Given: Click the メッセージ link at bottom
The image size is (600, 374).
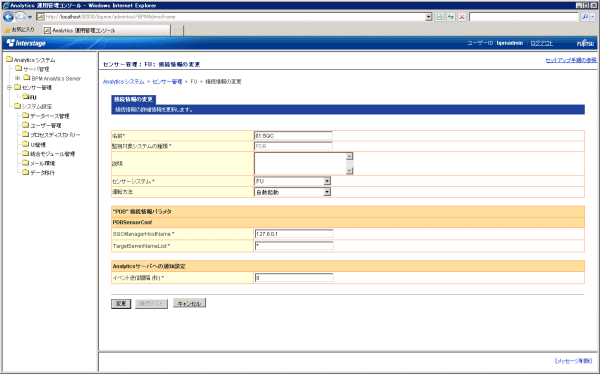Looking at the screenshot, I should pyautogui.click(x=573, y=361).
